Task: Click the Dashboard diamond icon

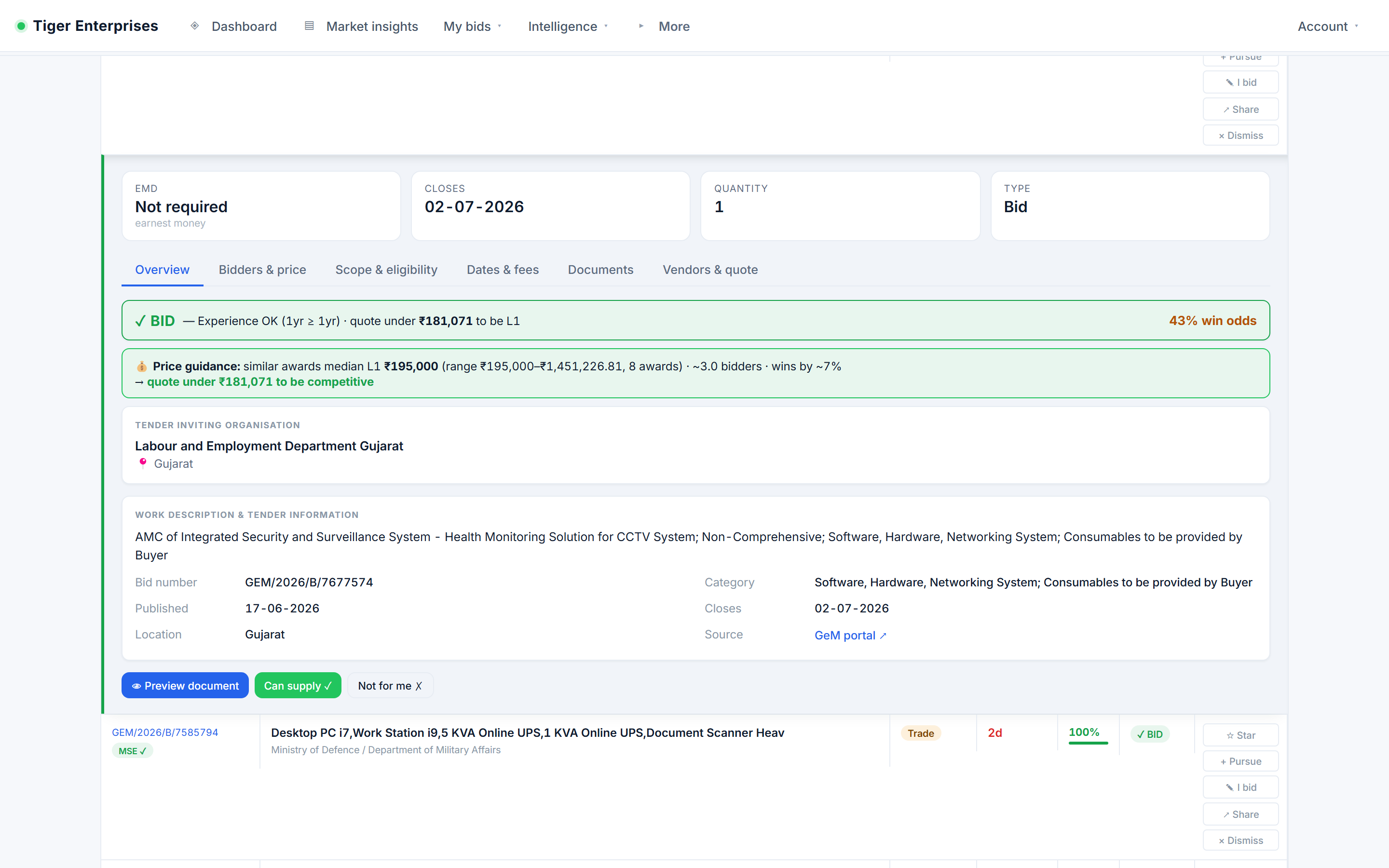Action: (x=194, y=26)
